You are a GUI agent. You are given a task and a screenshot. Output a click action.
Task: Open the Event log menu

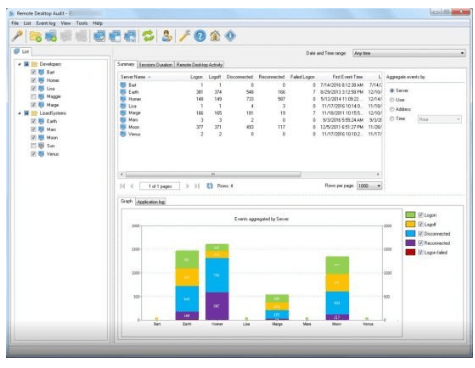click(46, 23)
